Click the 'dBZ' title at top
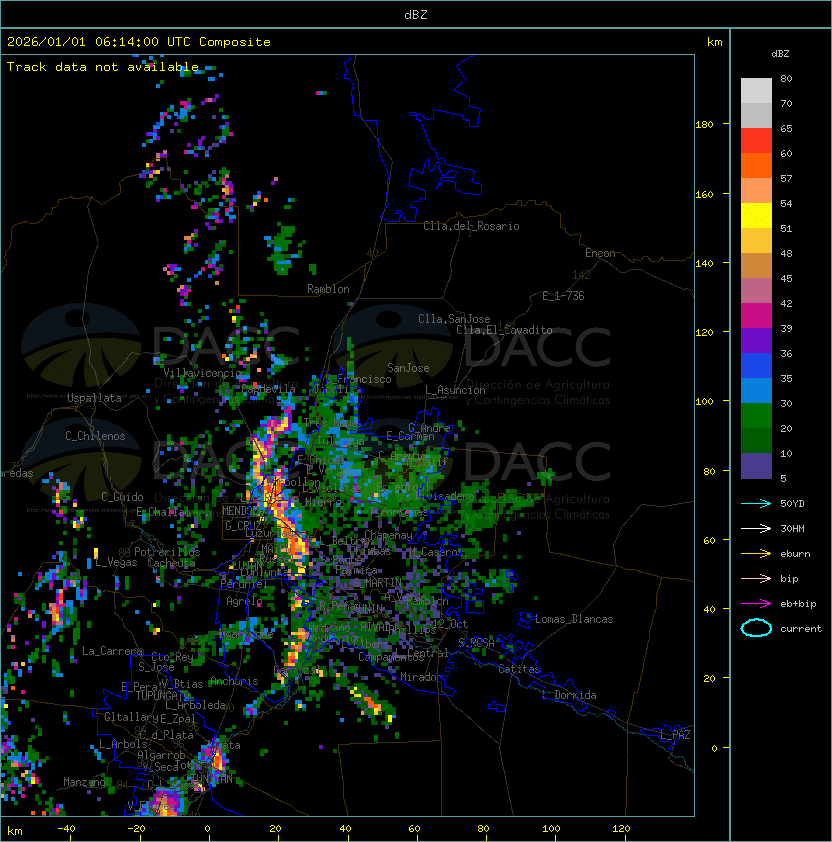Image resolution: width=832 pixels, height=842 pixels. pyautogui.click(x=416, y=14)
